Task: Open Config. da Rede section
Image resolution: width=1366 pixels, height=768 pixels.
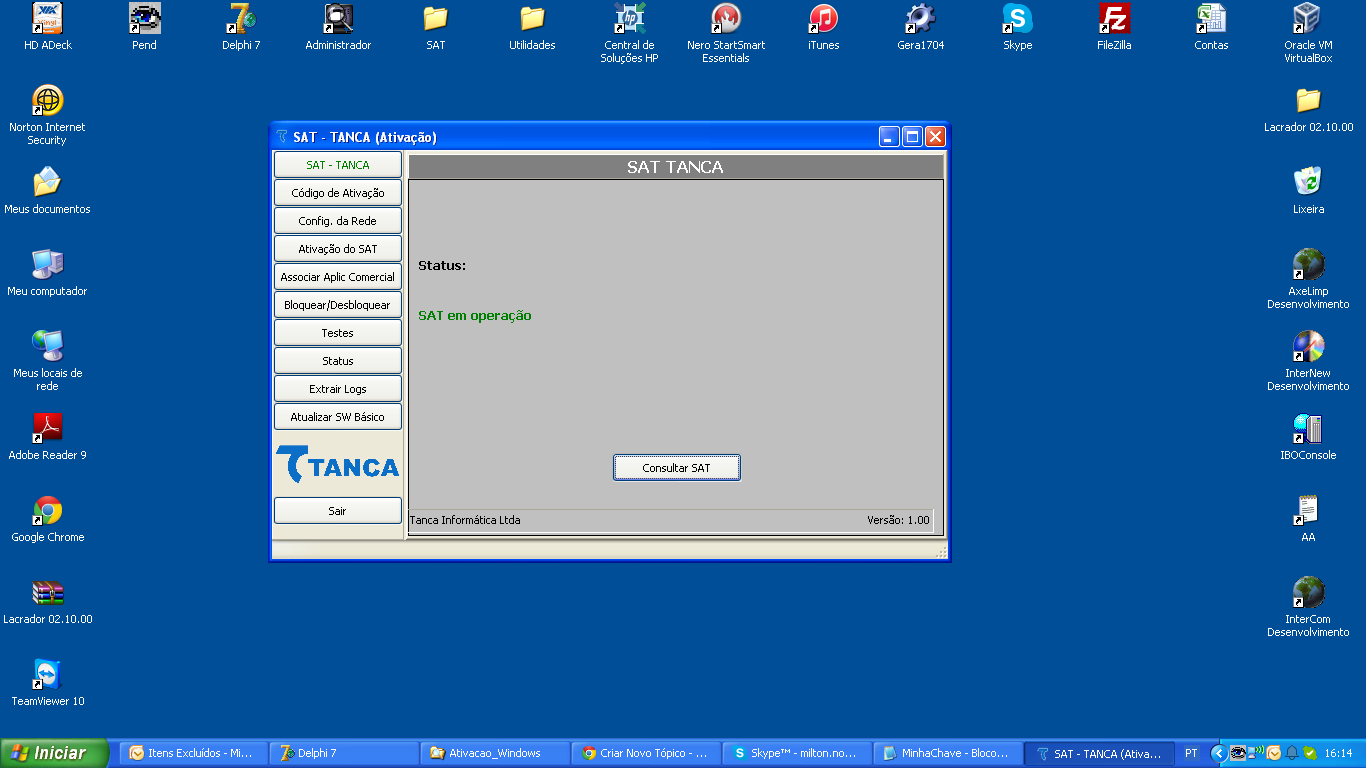Action: tap(338, 221)
